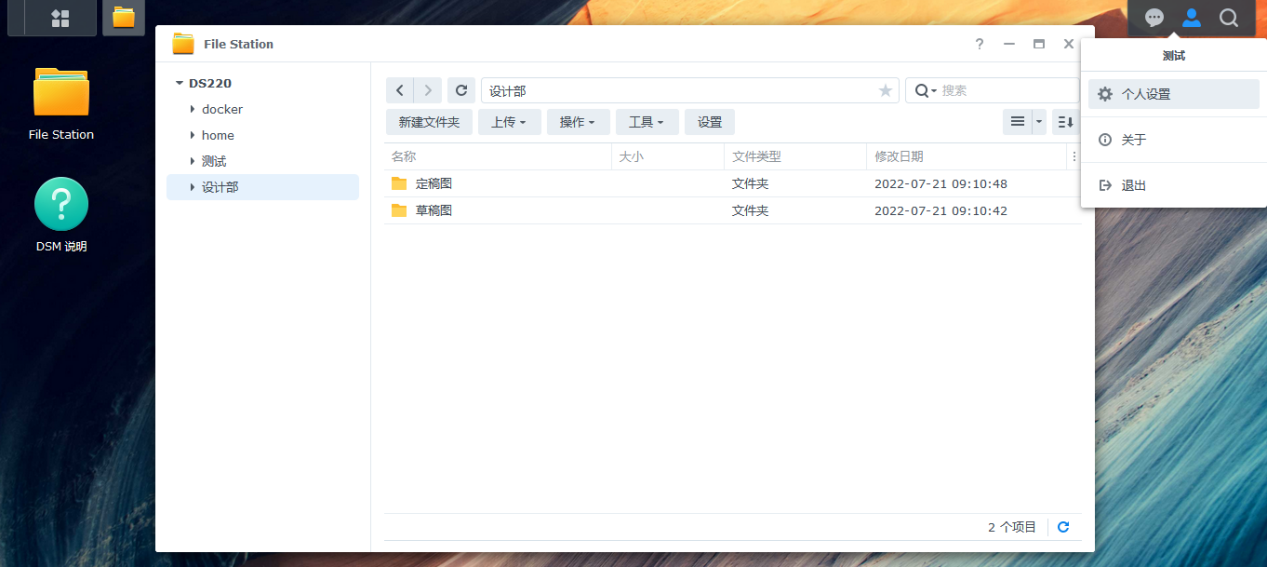
Task: Open the search magnifier in top bar
Action: tap(1229, 18)
